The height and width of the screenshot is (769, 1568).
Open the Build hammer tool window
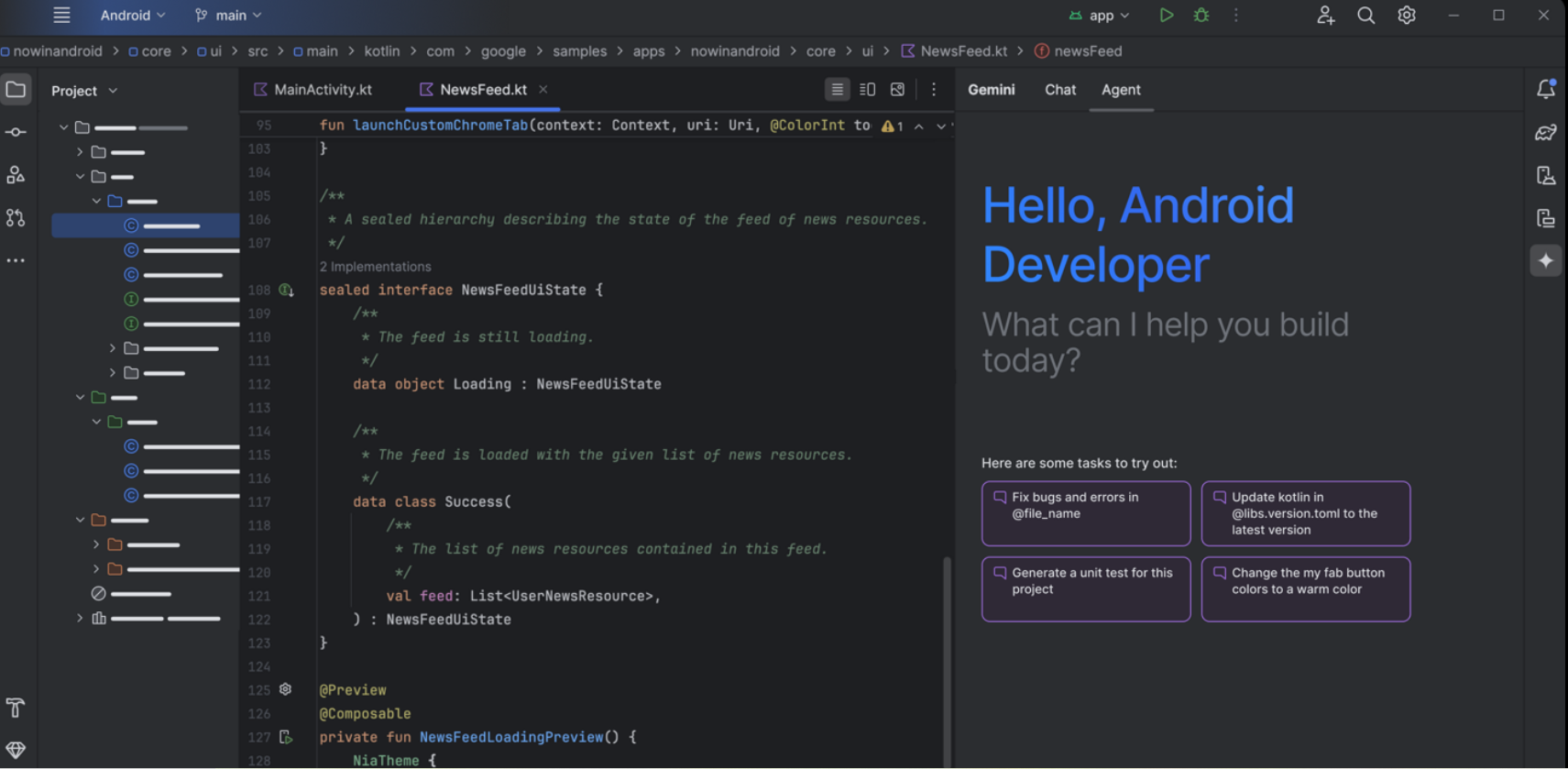(x=16, y=708)
